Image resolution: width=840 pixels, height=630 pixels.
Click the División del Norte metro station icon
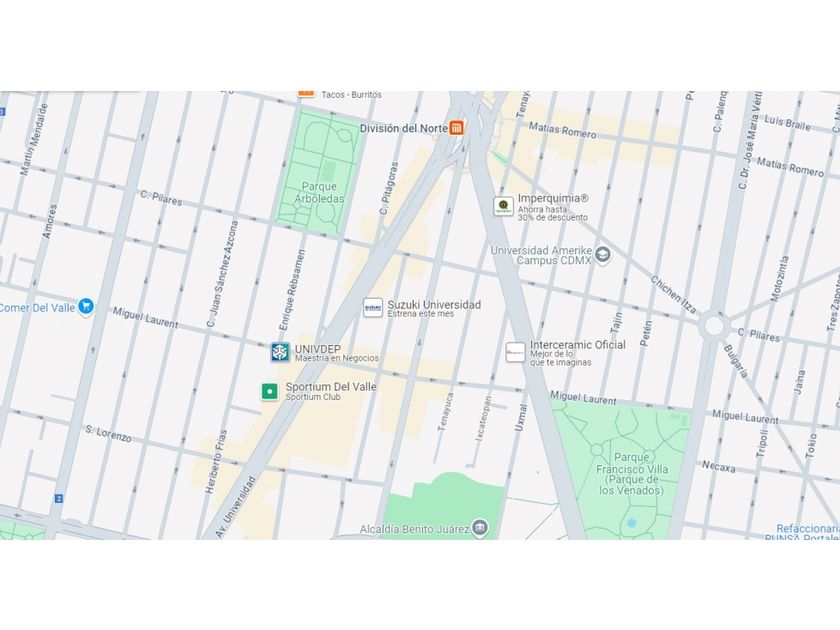(456, 128)
